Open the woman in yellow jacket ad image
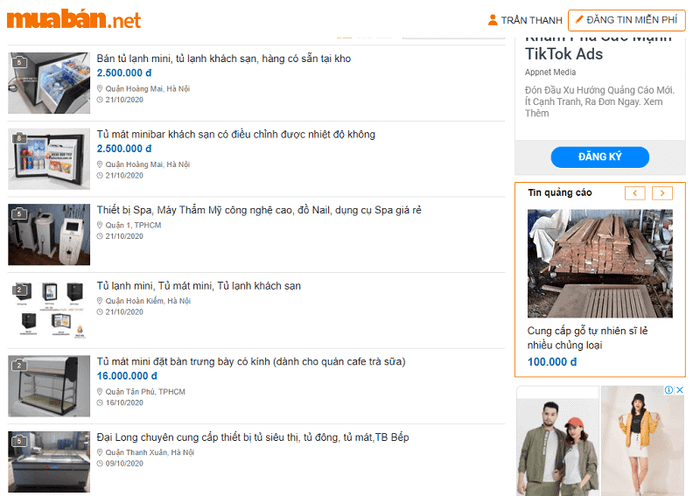The width and height of the screenshot is (700, 496). [x=642, y=441]
